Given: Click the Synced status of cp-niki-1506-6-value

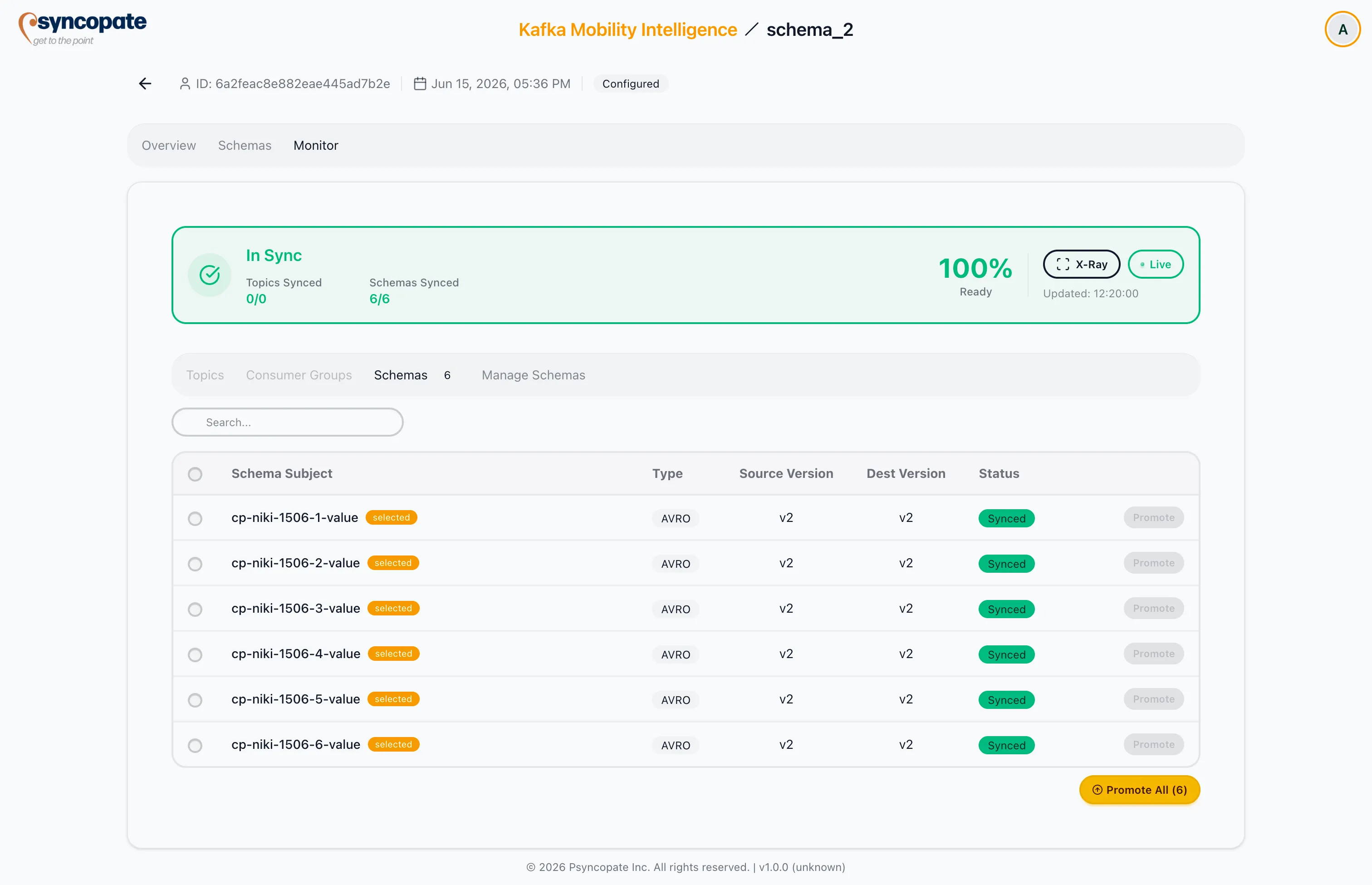Looking at the screenshot, I should (1006, 745).
